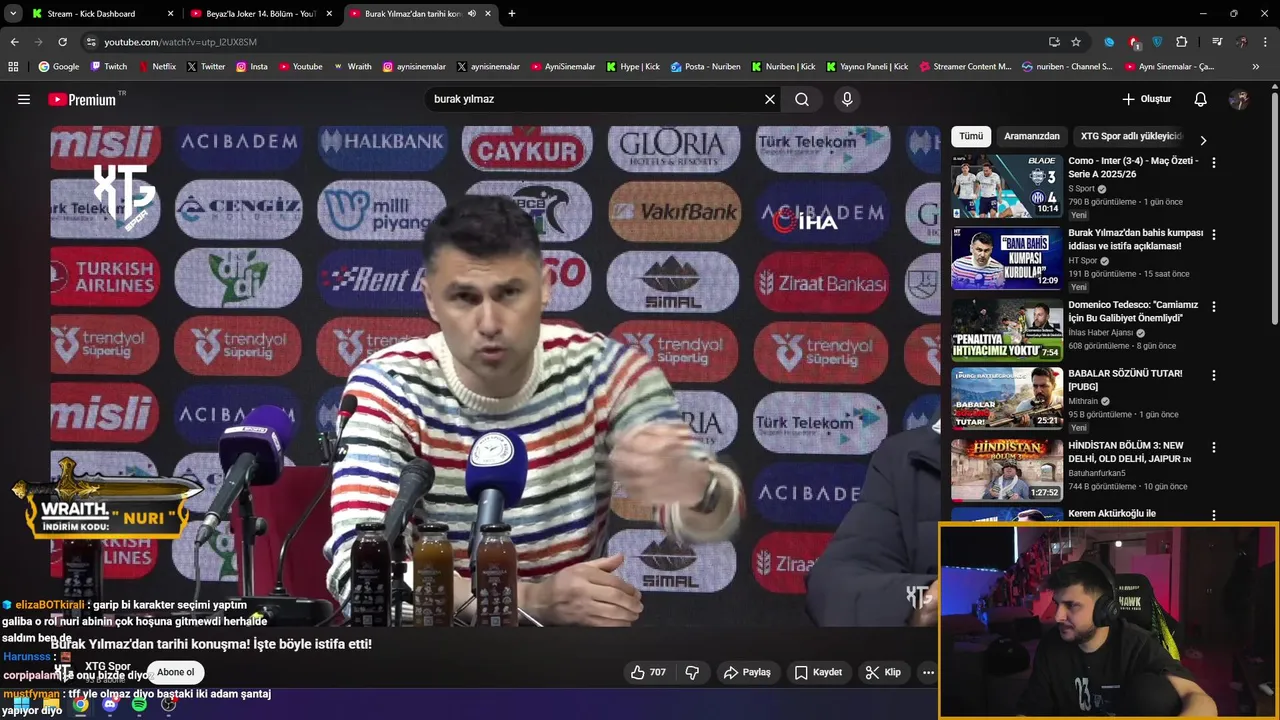Image resolution: width=1280 pixels, height=720 pixels.
Task: Open a new browser tab
Action: 512,14
